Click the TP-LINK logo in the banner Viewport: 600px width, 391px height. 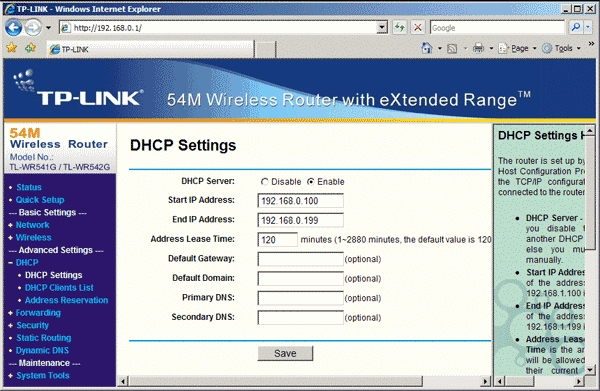[x=78, y=87]
